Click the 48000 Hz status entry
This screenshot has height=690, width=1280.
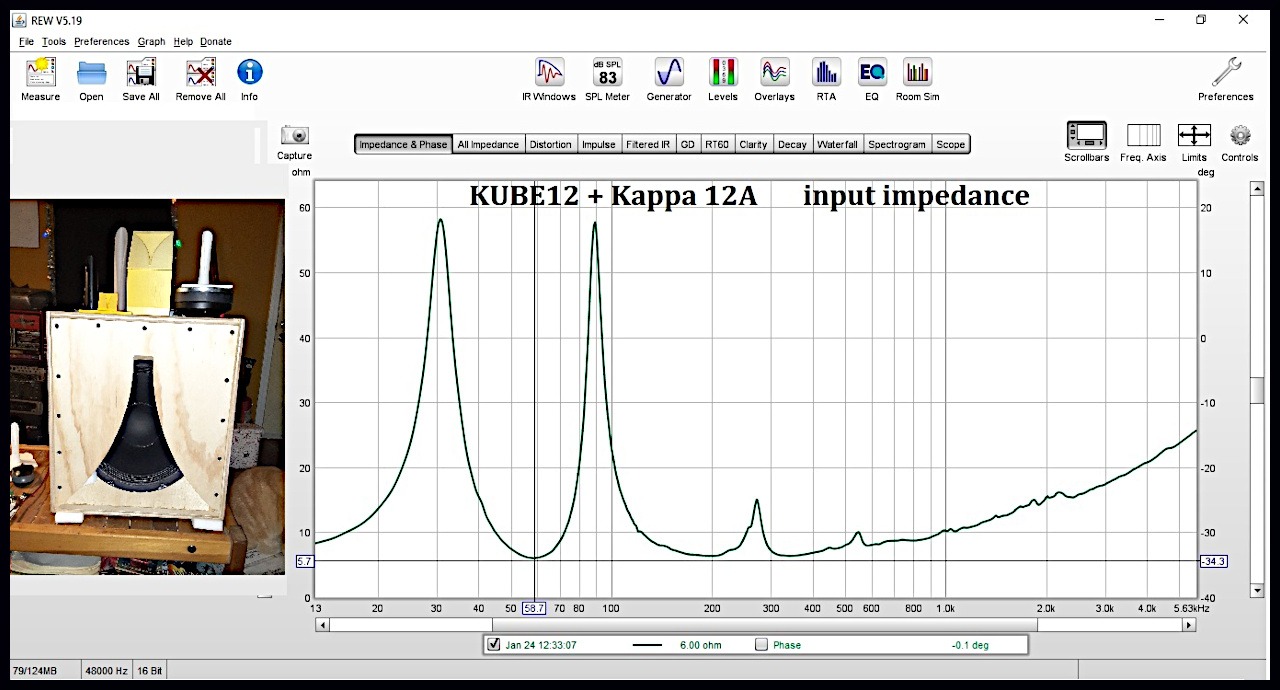tap(106, 670)
